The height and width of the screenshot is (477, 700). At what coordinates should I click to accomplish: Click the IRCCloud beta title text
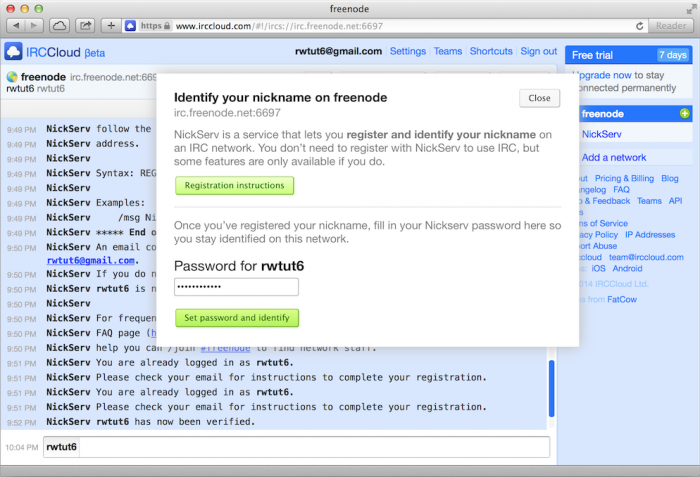click(65, 52)
